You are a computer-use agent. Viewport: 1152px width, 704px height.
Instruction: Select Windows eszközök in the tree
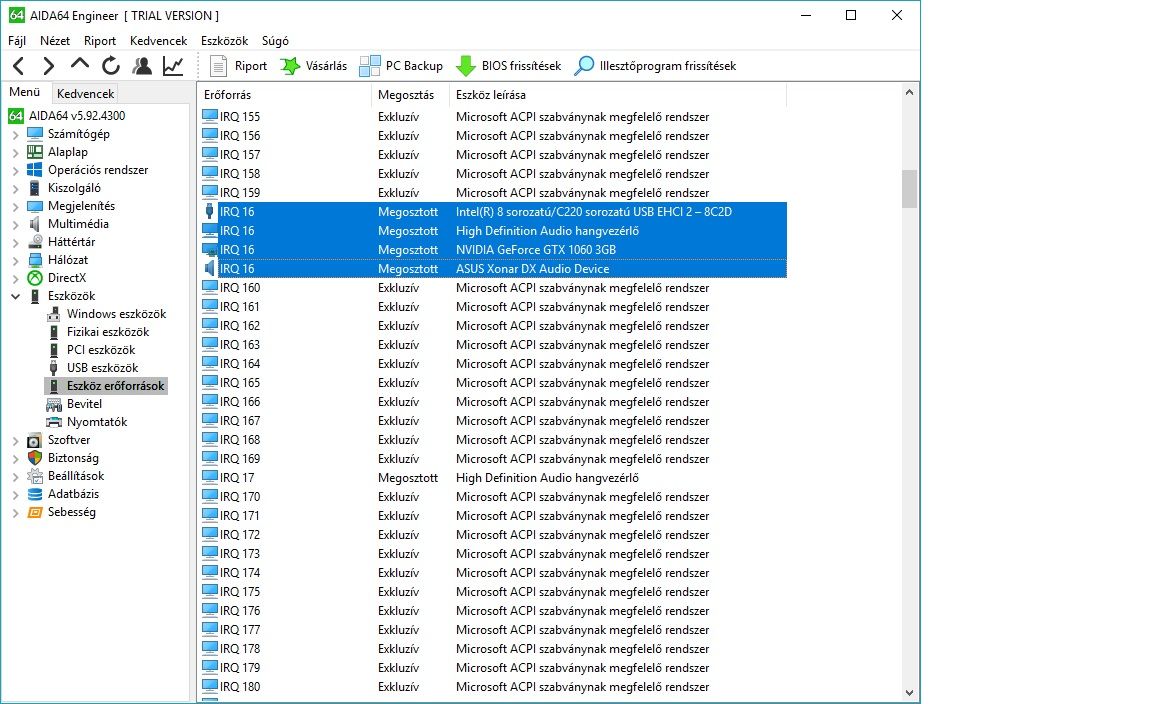coord(116,314)
